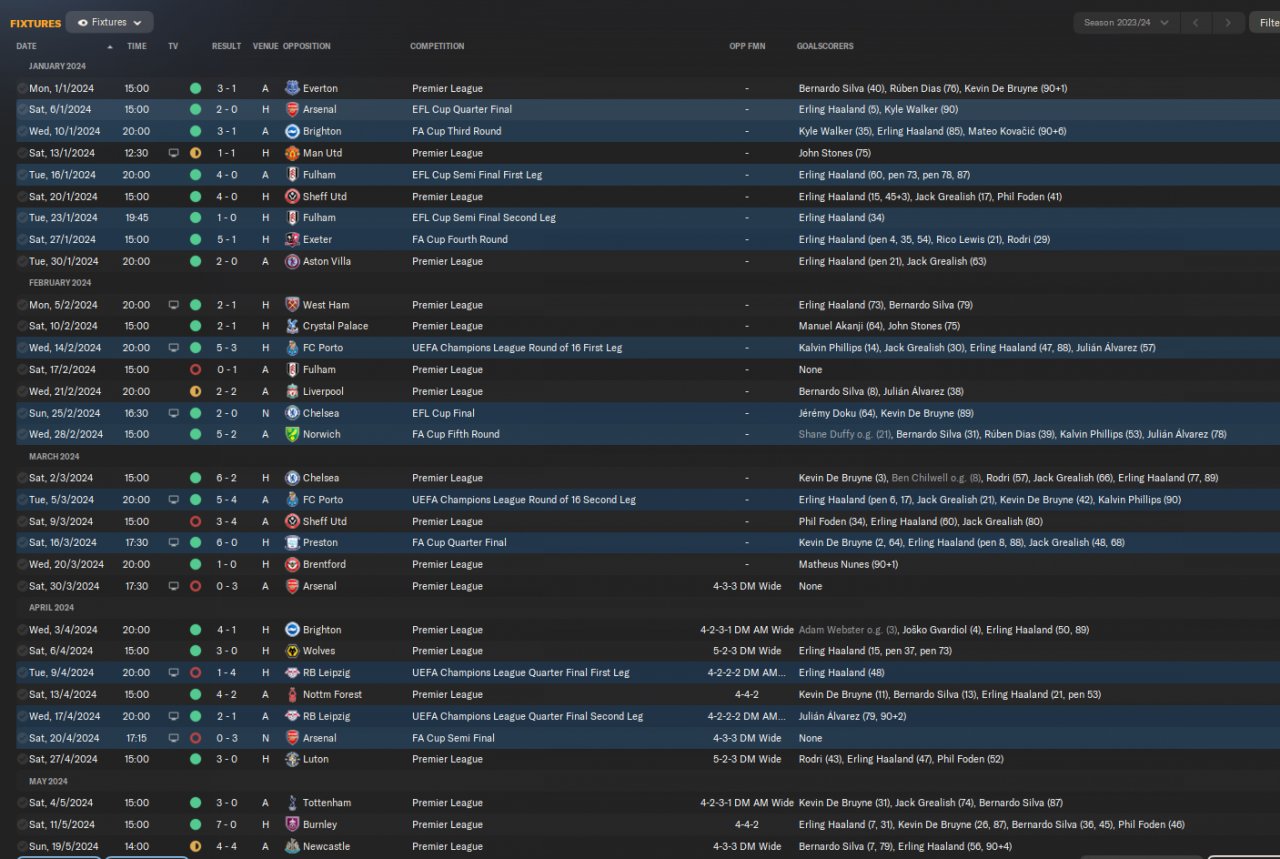Click the red loss indicator on the 17/2/2024 Fulham row

tap(195, 369)
